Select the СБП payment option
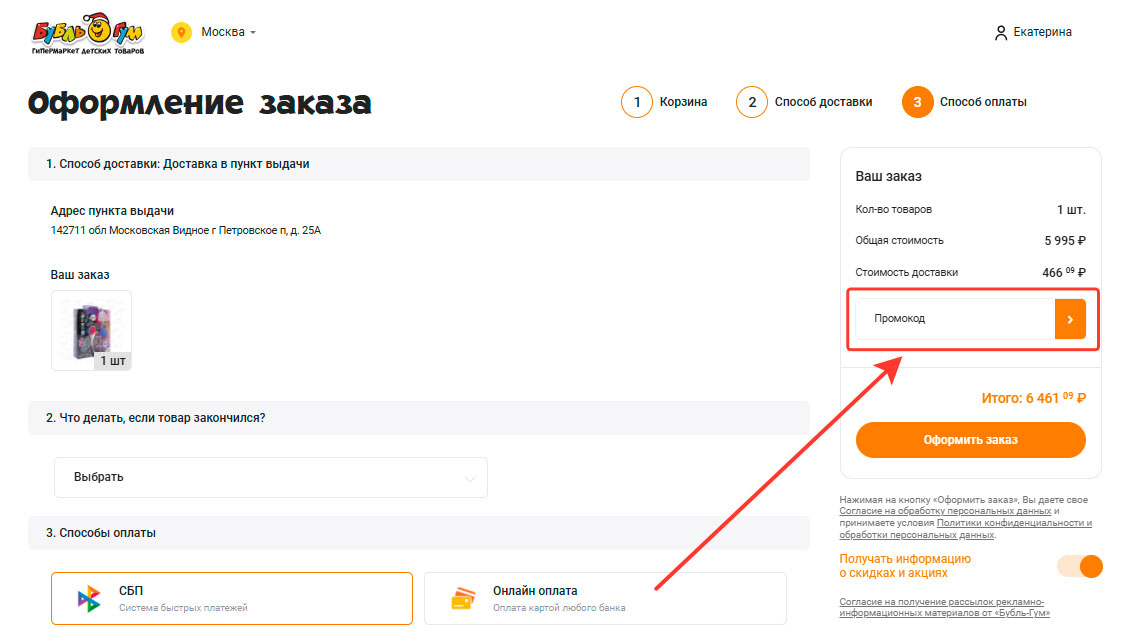This screenshot has height=629, width=1128. coord(232,598)
